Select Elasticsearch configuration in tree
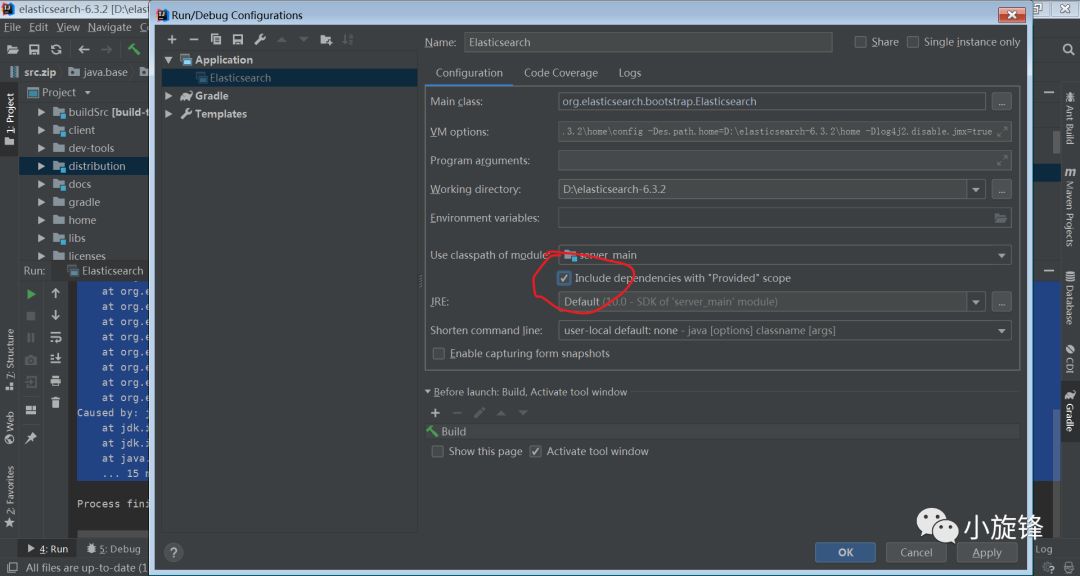The height and width of the screenshot is (576, 1080). [x=289, y=78]
